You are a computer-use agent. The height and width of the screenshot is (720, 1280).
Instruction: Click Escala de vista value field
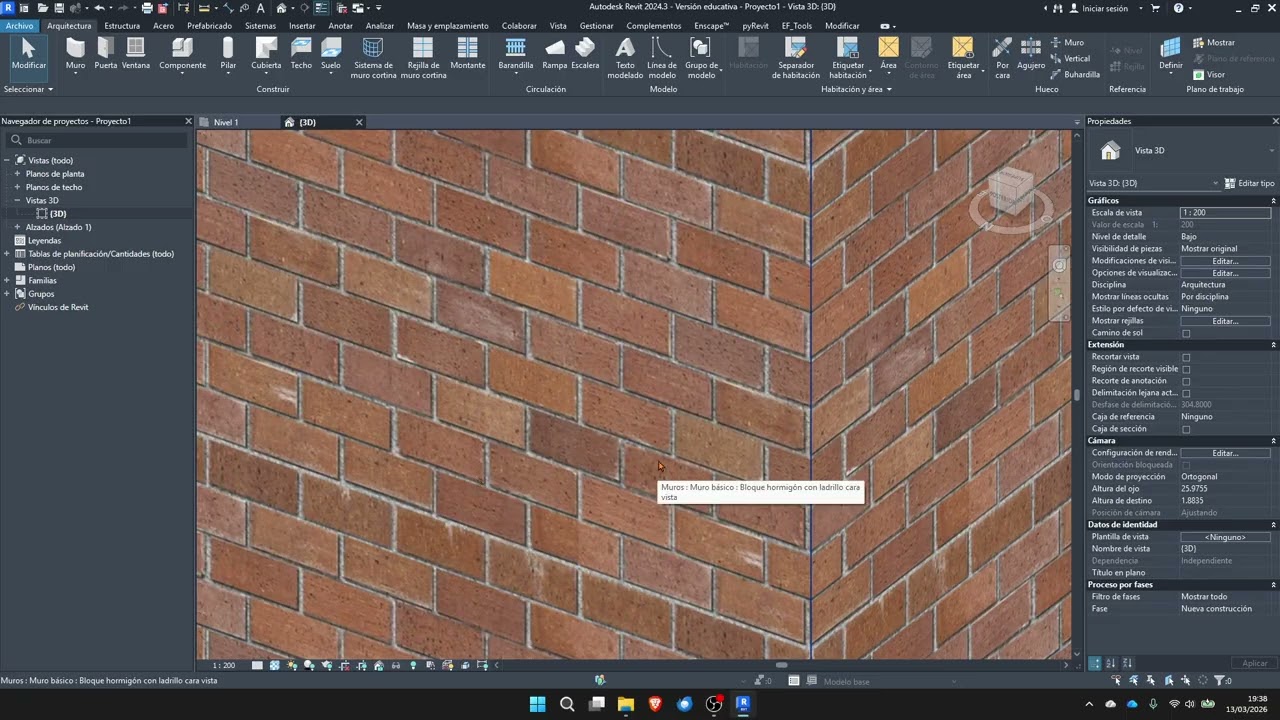pos(1225,213)
